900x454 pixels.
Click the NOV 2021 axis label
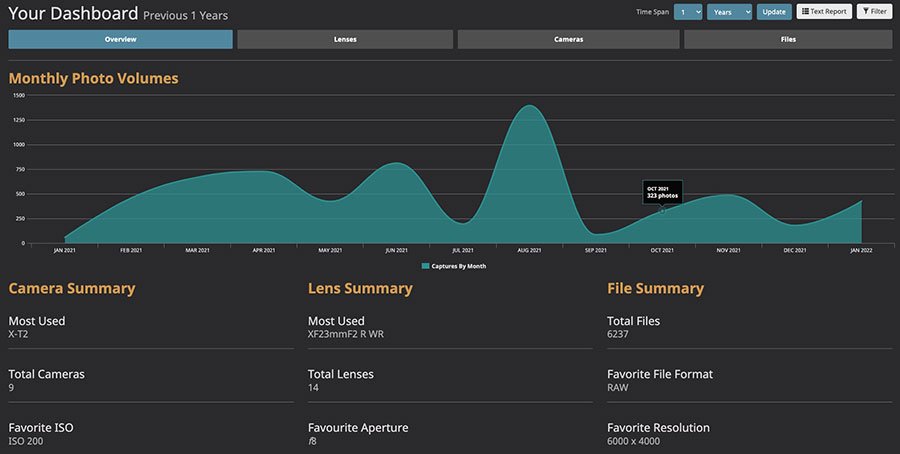coord(728,251)
